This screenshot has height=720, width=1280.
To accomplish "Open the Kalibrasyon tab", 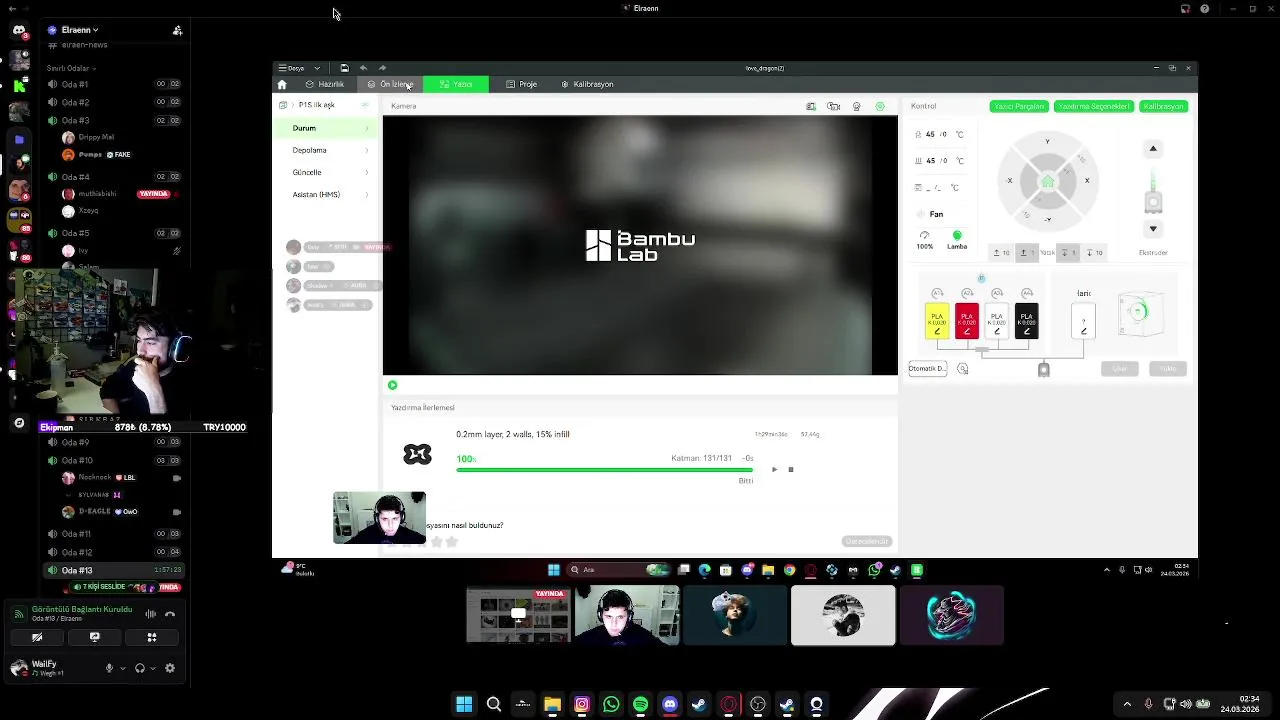I will click(587, 84).
